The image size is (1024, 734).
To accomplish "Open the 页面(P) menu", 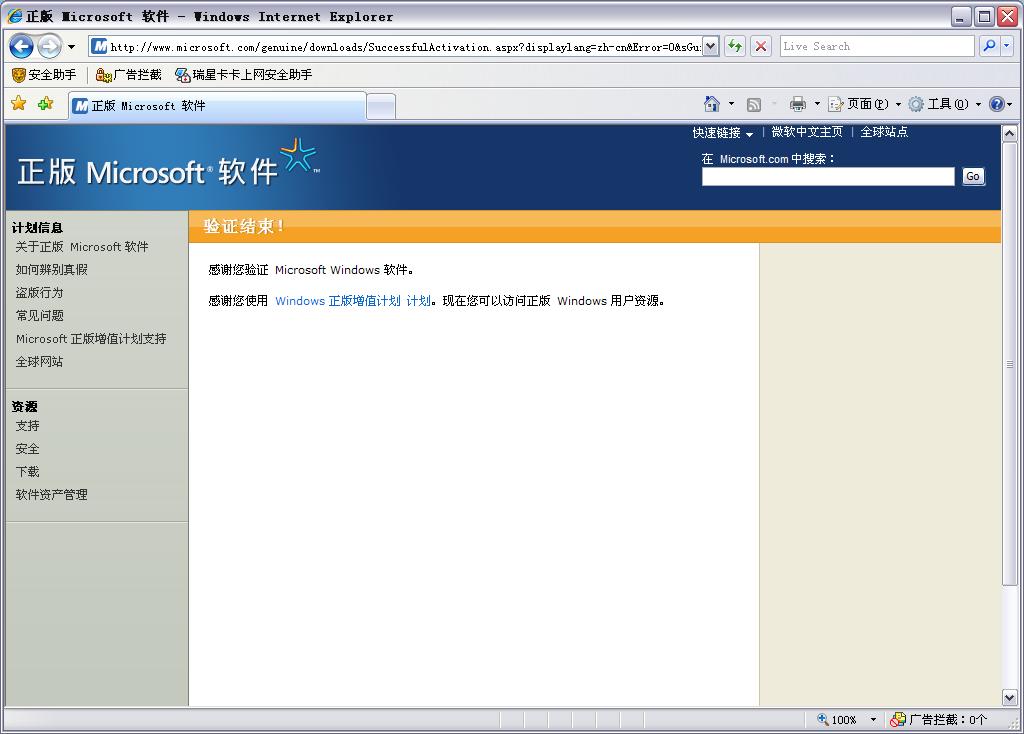I will [x=864, y=104].
